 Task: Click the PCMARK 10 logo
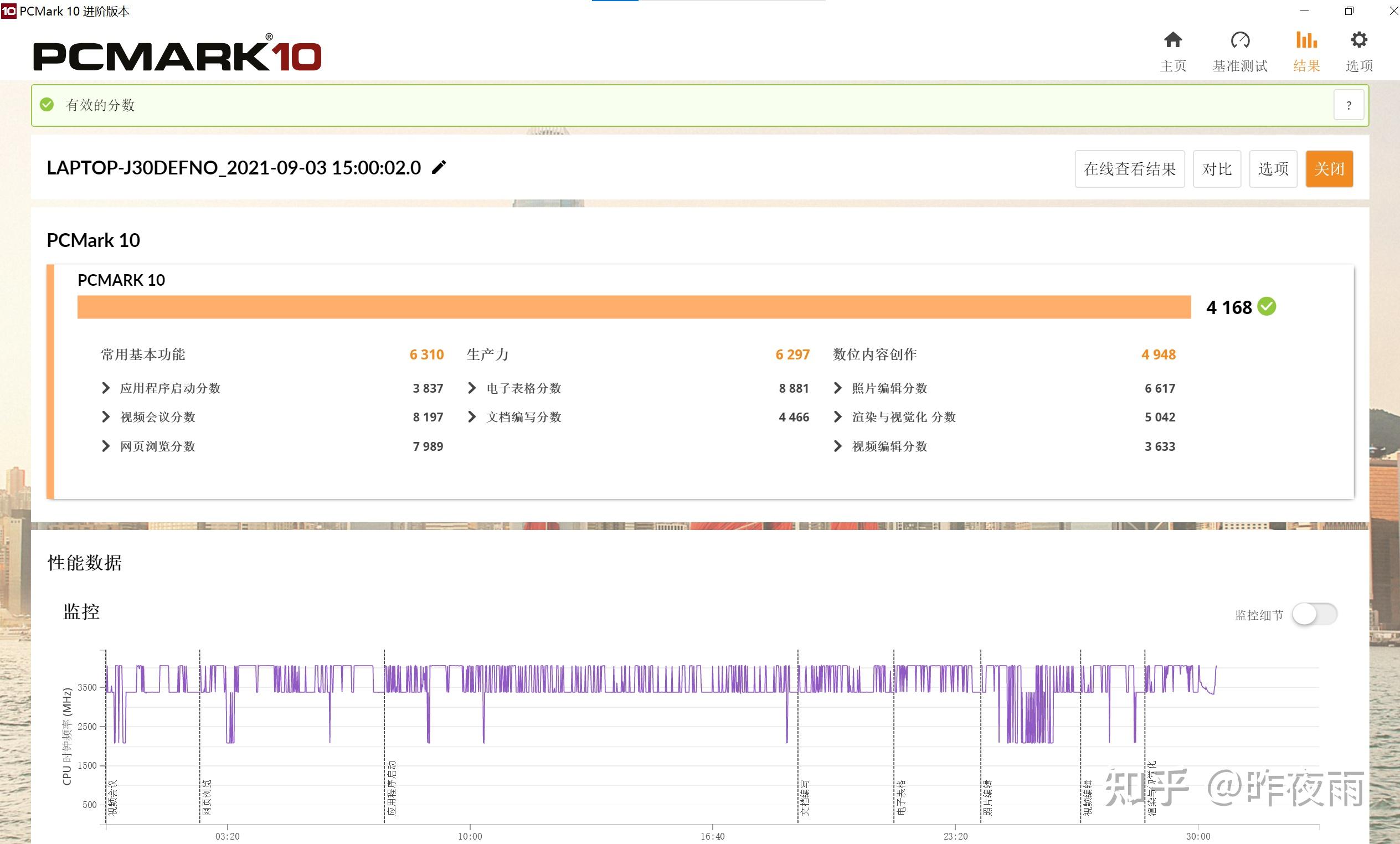177,53
